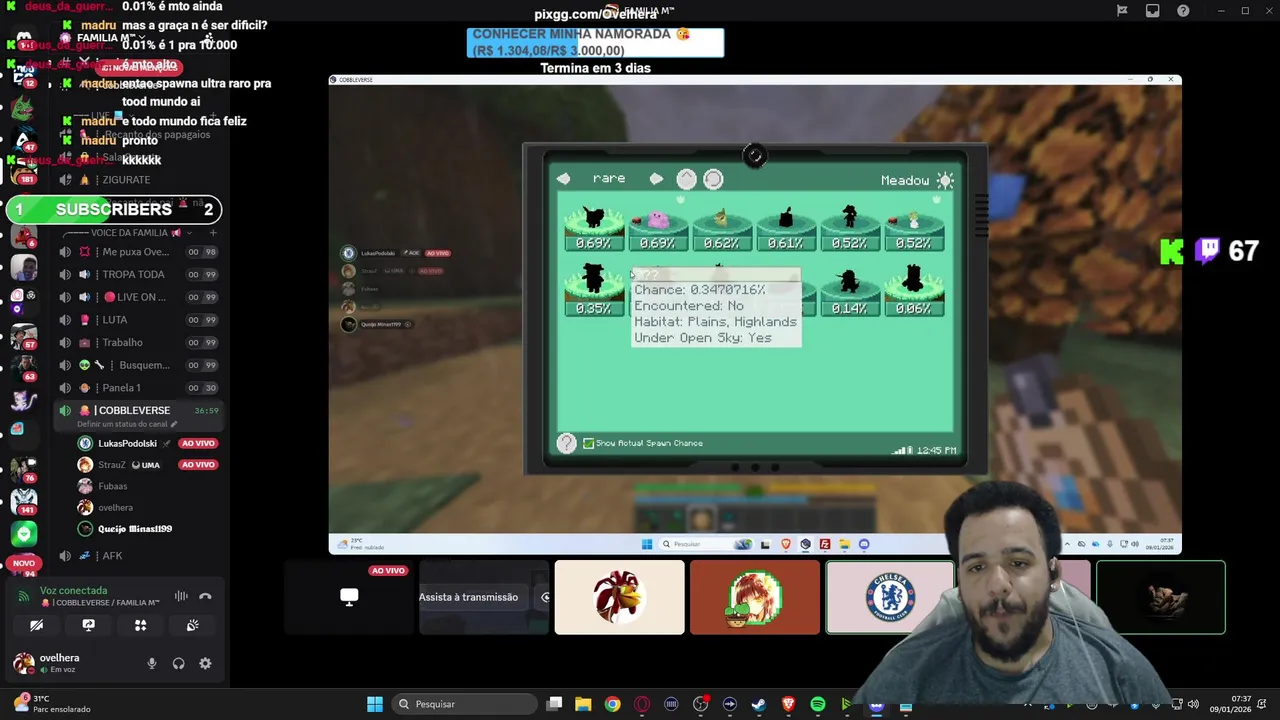Start screen share in voice panel
Viewport: 1280px width, 720px height.
pyautogui.click(x=88, y=625)
